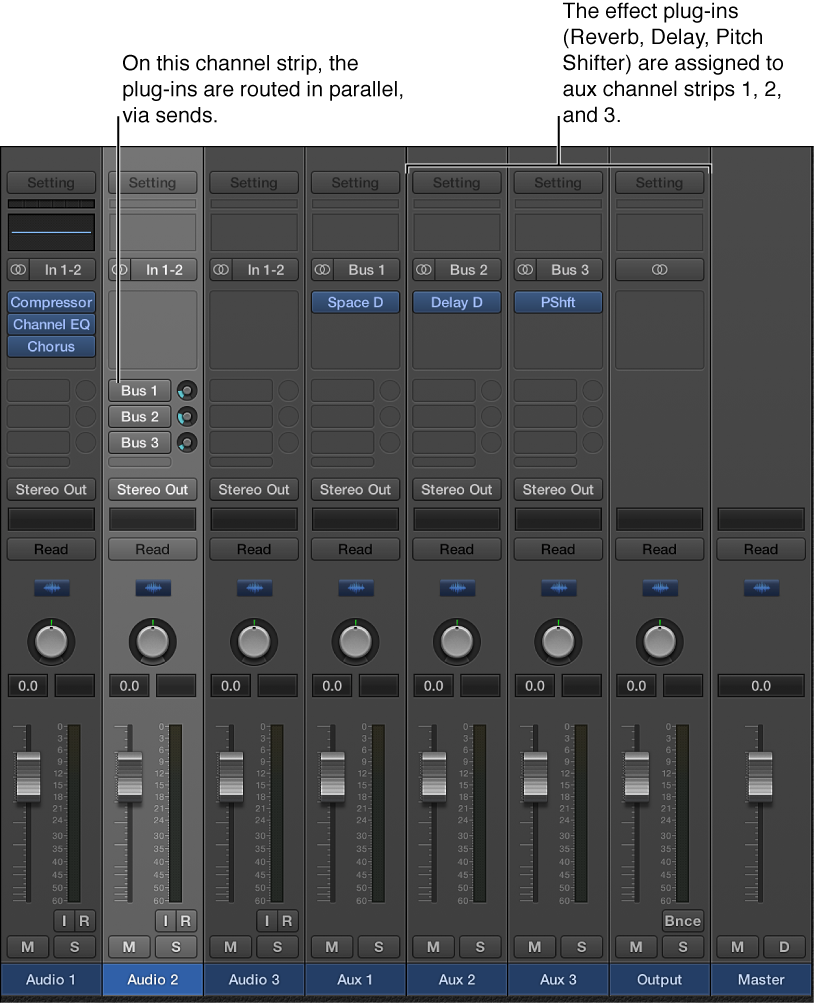The height and width of the screenshot is (1004, 814).
Task: Open the Channel EQ plug-in on Audio 1
Action: (51, 323)
